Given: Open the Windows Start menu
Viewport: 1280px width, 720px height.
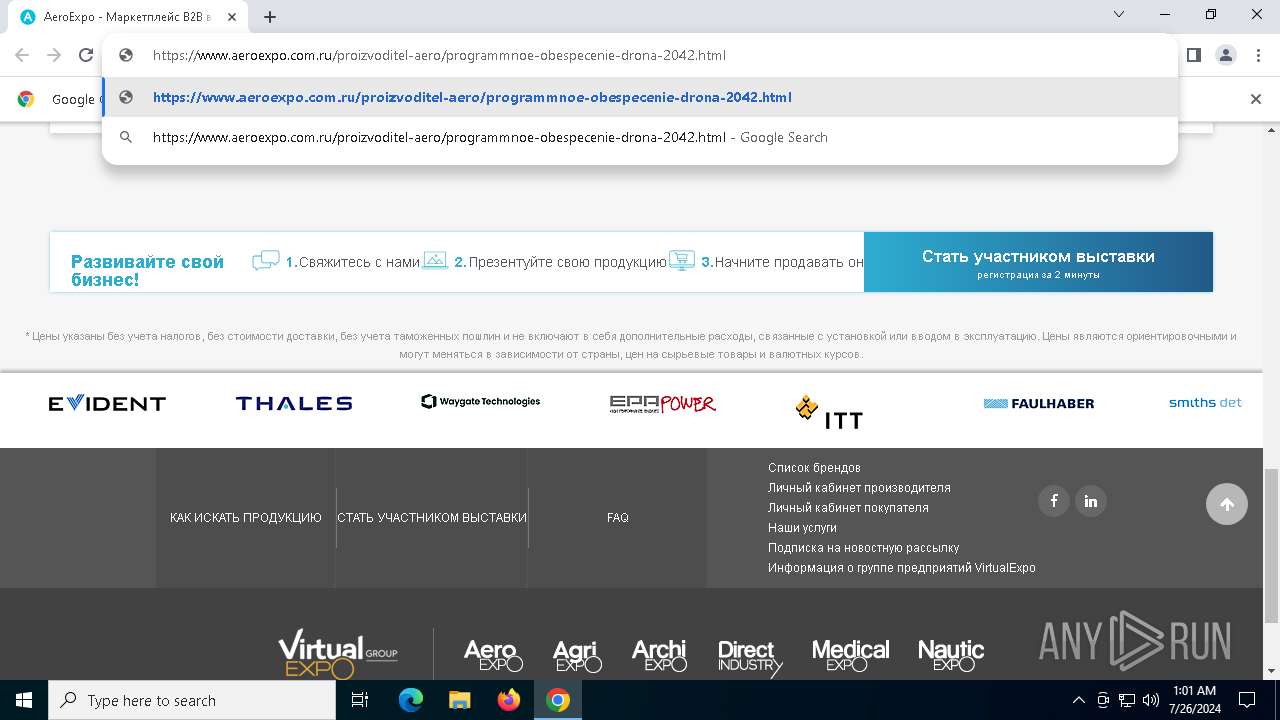Looking at the screenshot, I should 24,700.
